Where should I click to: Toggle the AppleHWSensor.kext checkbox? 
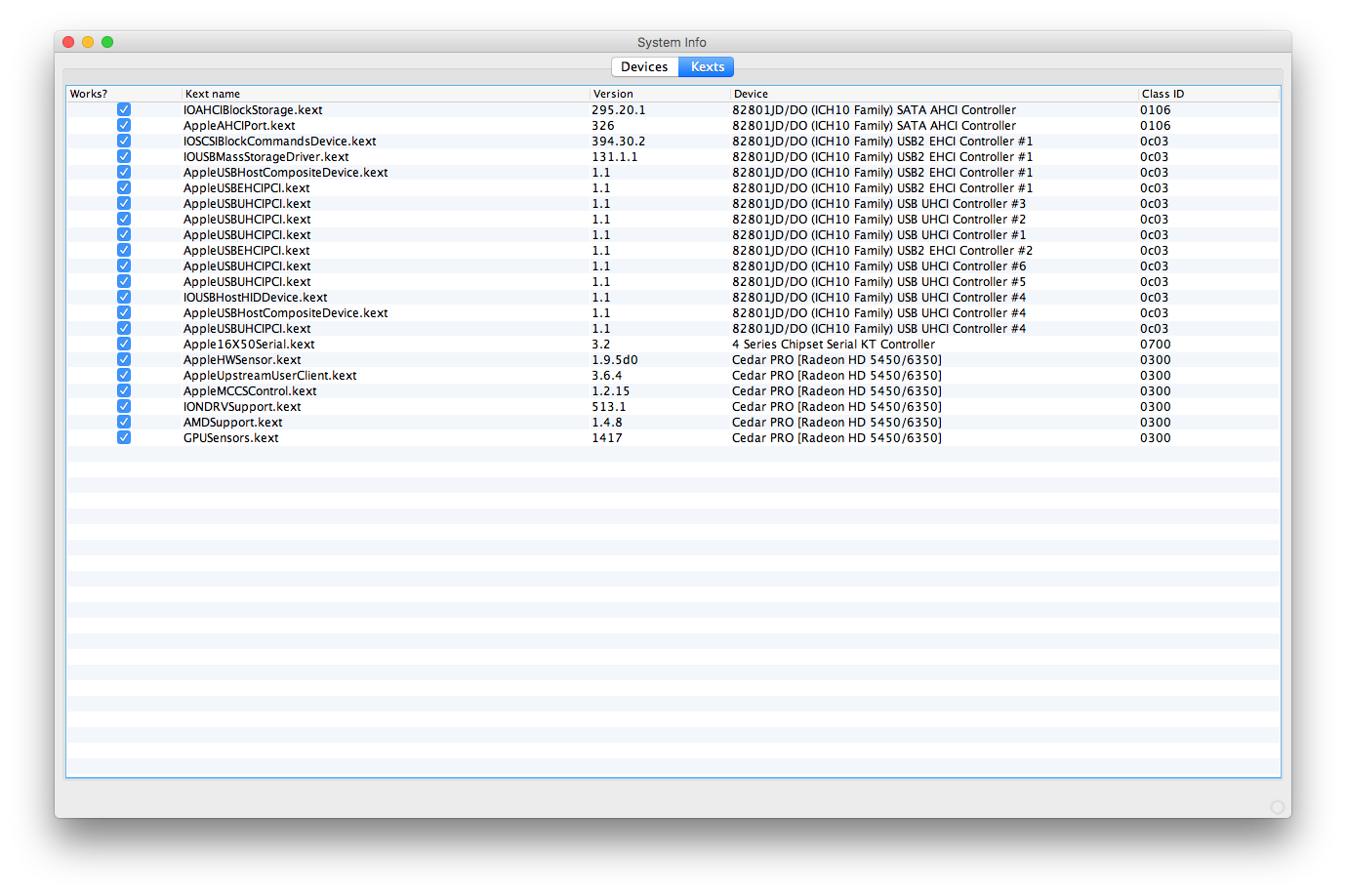coord(124,360)
